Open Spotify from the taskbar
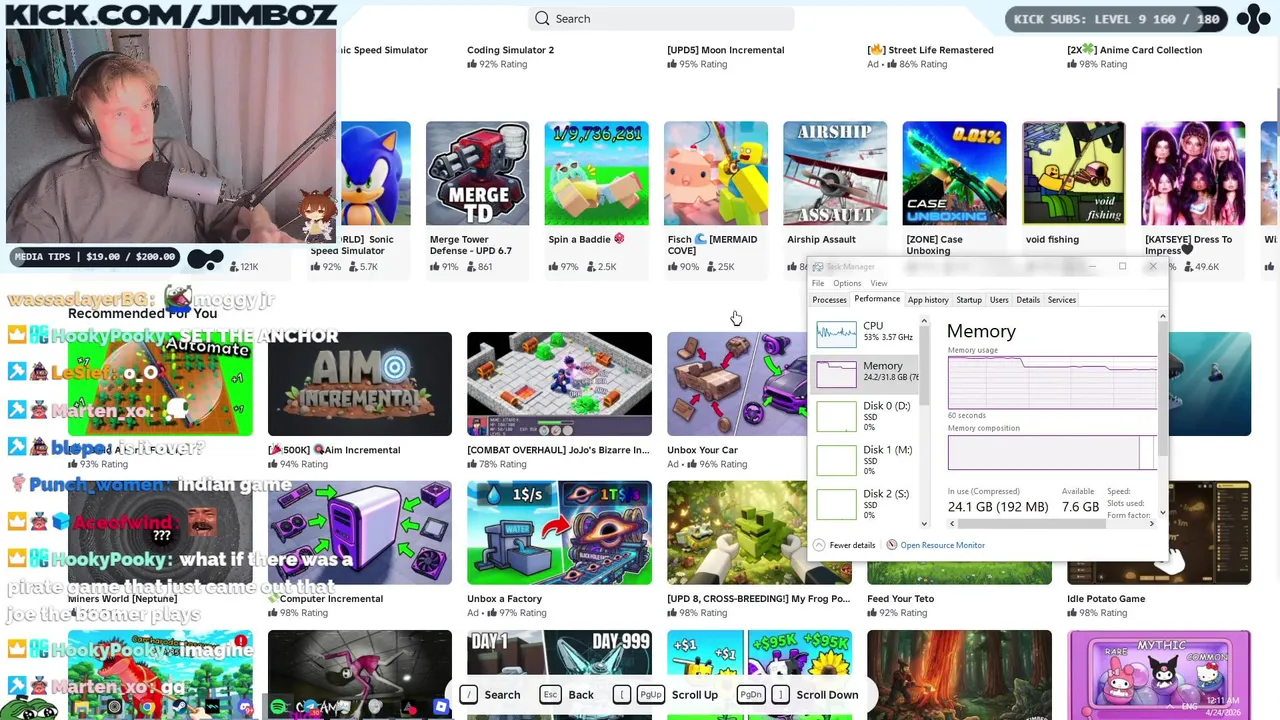Screen dimensions: 1280x720 click(278, 707)
